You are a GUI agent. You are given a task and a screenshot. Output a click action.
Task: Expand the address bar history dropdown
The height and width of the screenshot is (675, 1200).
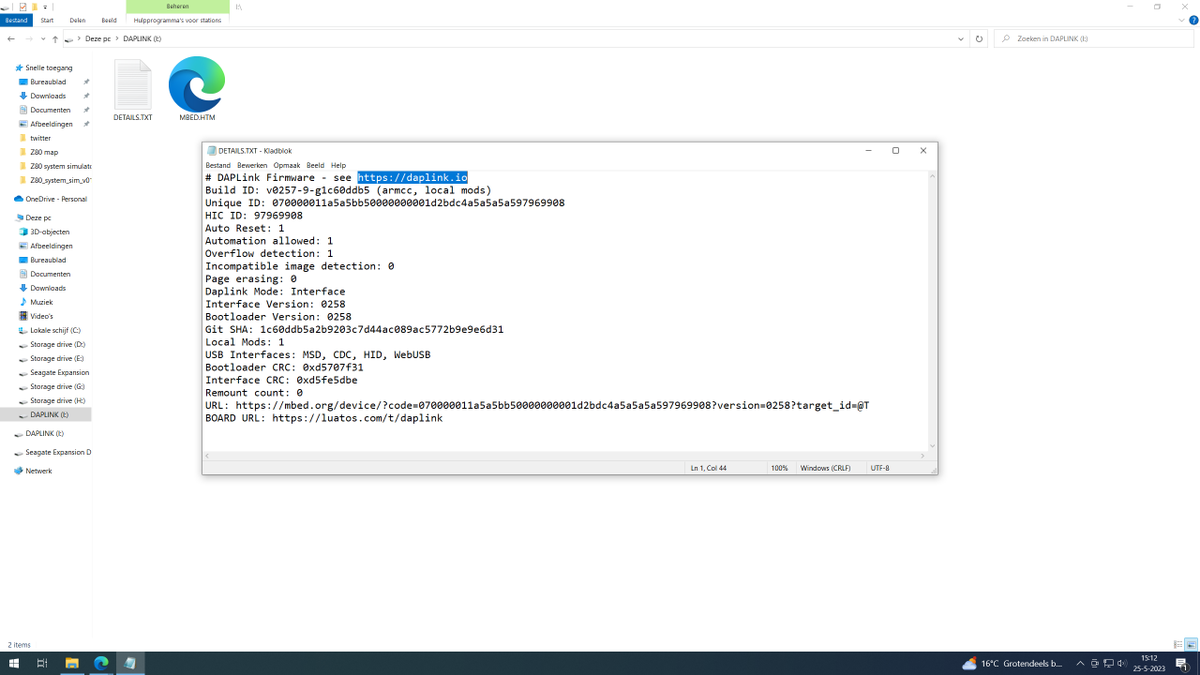(x=961, y=39)
